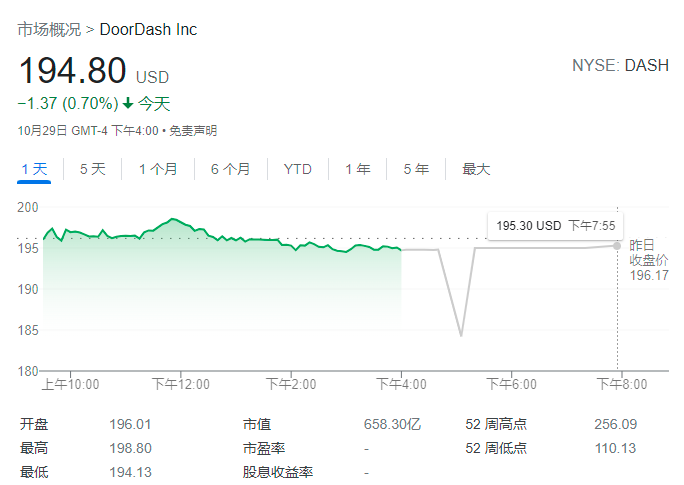Click the NYSE: DASH ticker label
684x485 pixels.
tap(620, 66)
